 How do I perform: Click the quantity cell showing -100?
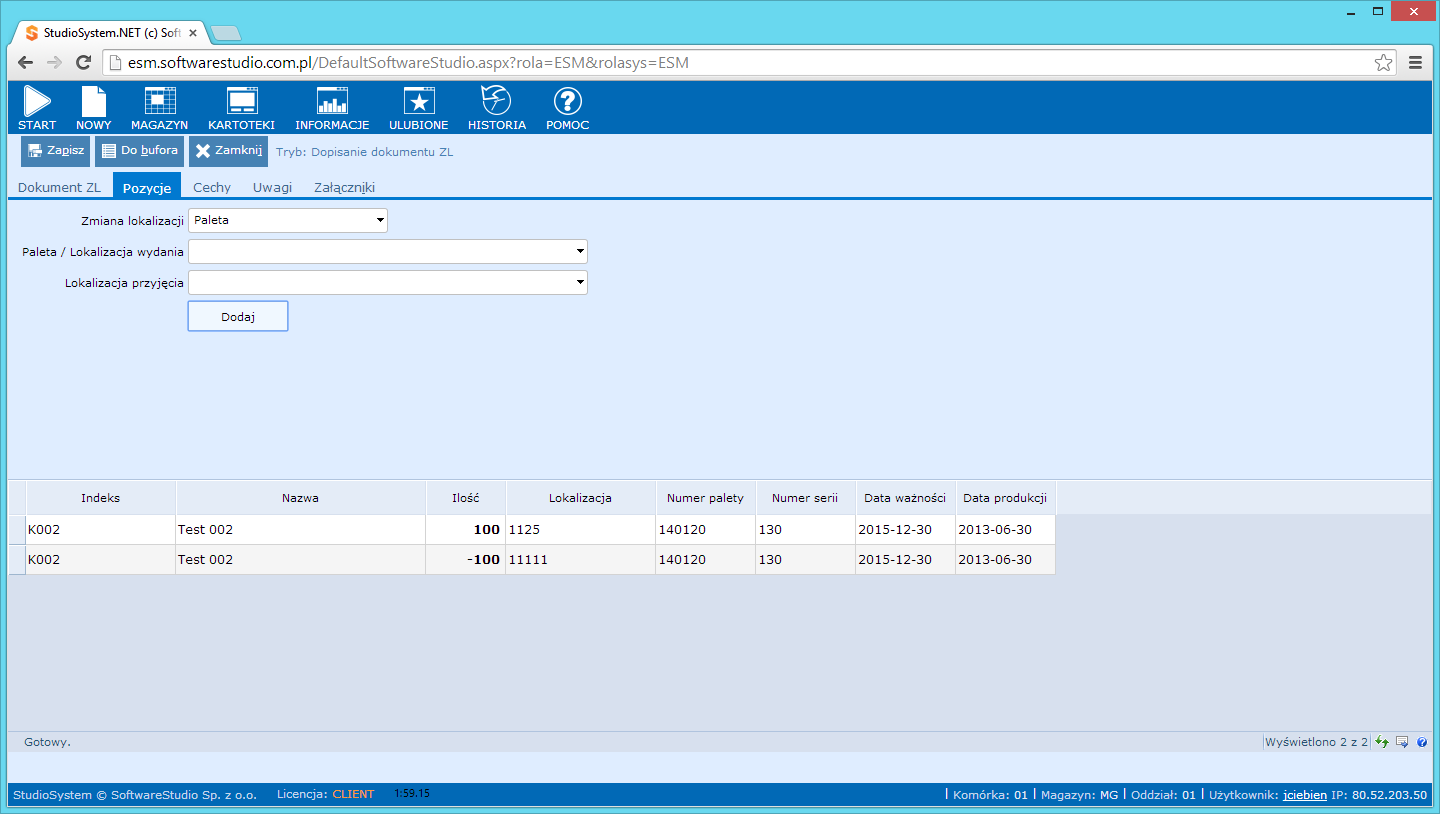click(466, 560)
